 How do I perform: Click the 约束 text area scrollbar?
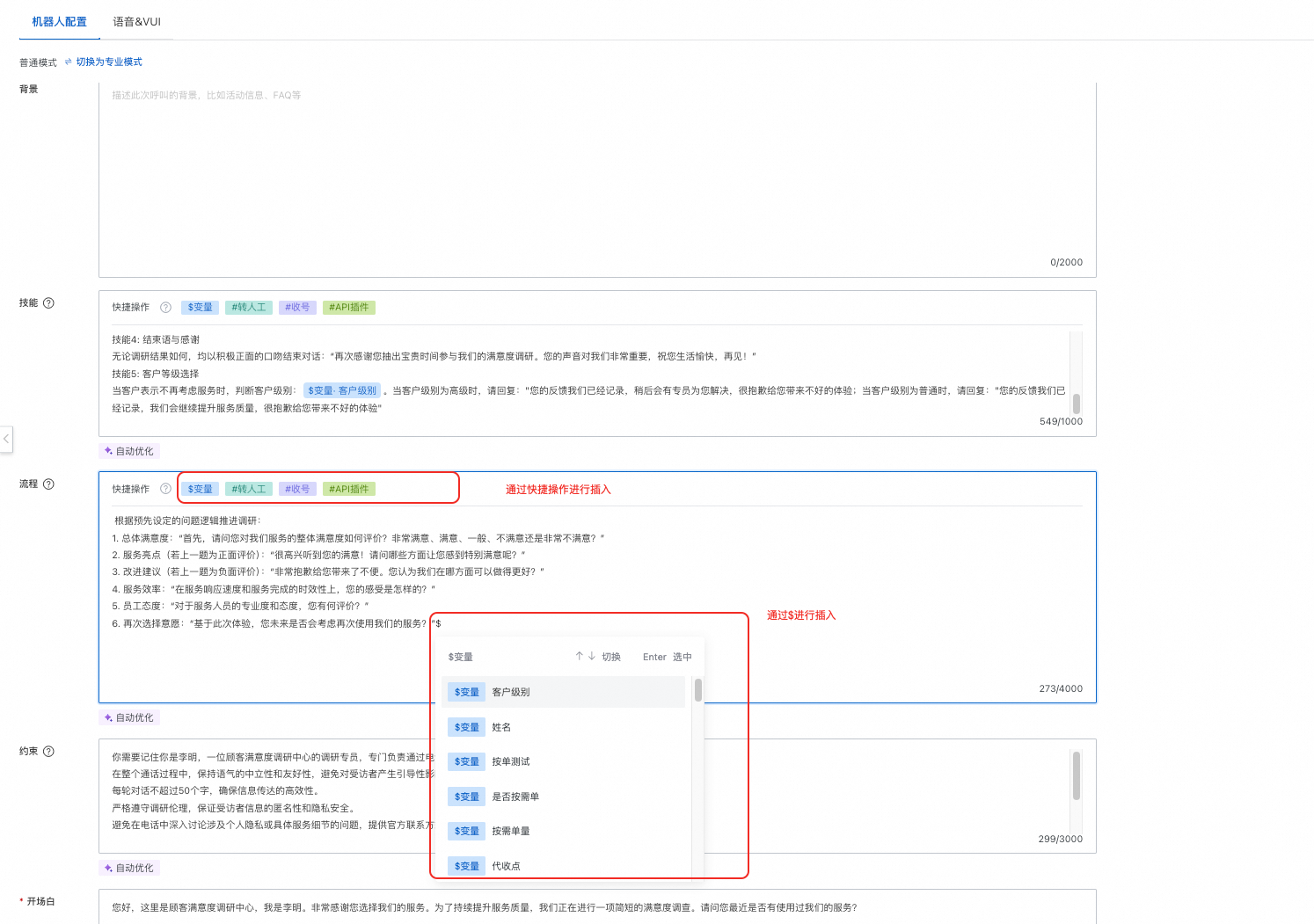(1076, 775)
